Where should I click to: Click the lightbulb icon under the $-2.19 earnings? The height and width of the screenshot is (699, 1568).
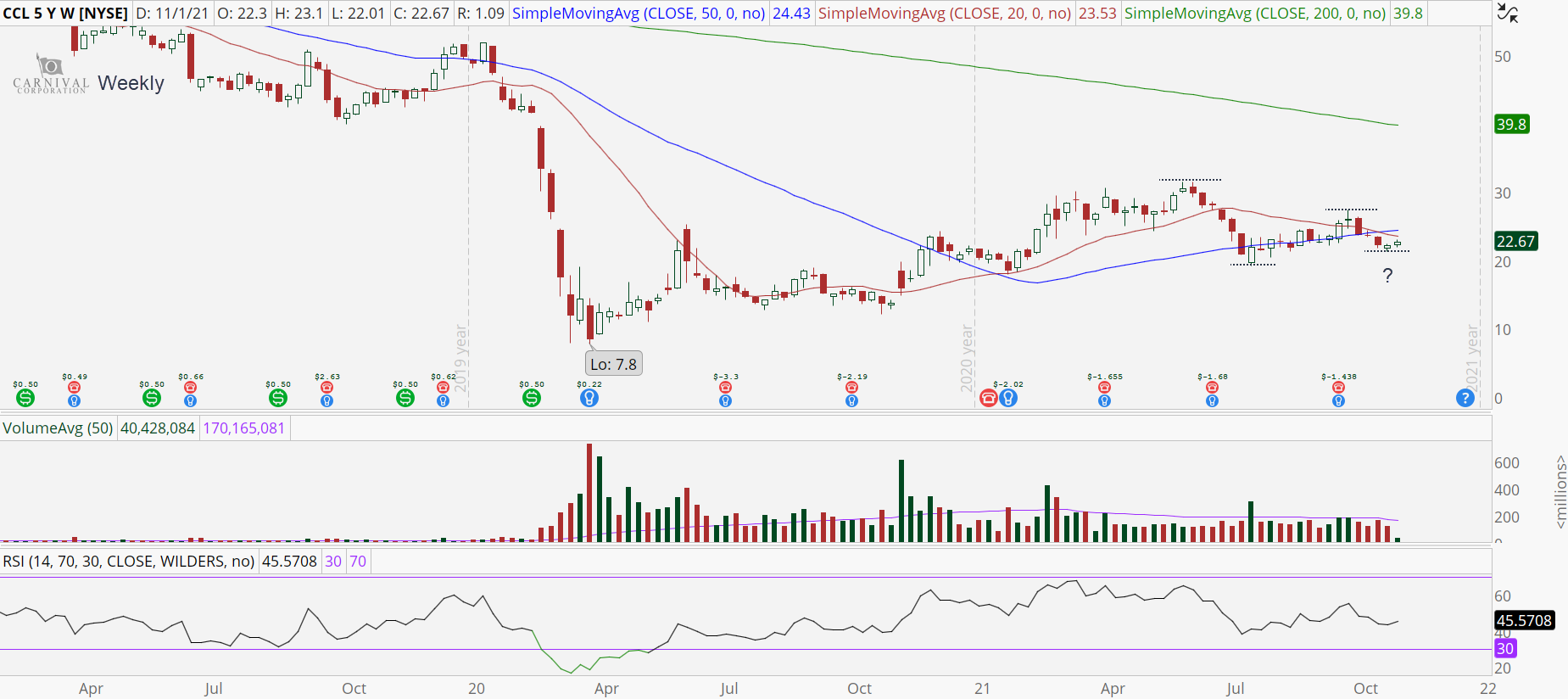pos(851,400)
